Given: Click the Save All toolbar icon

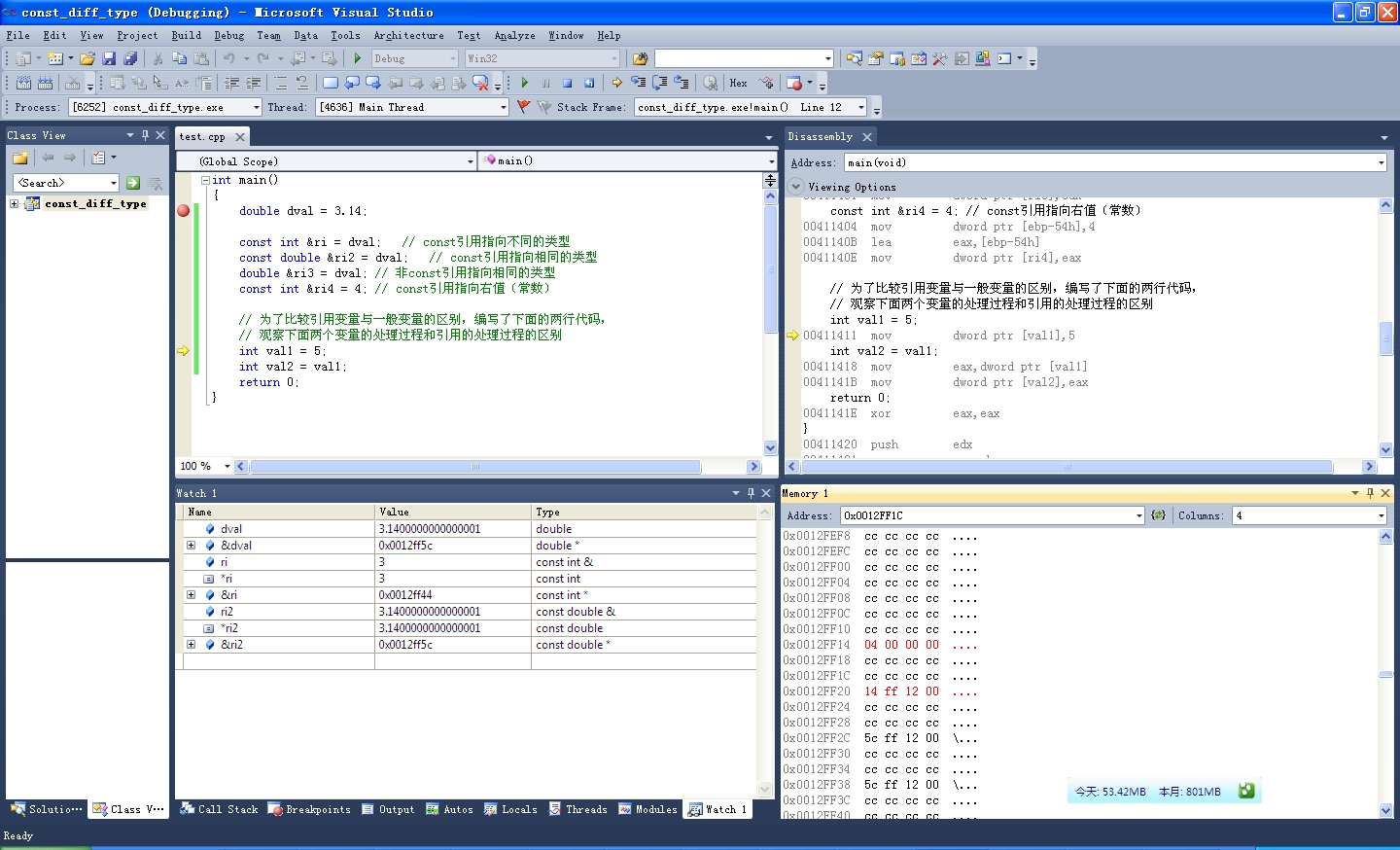Looking at the screenshot, I should point(130,58).
